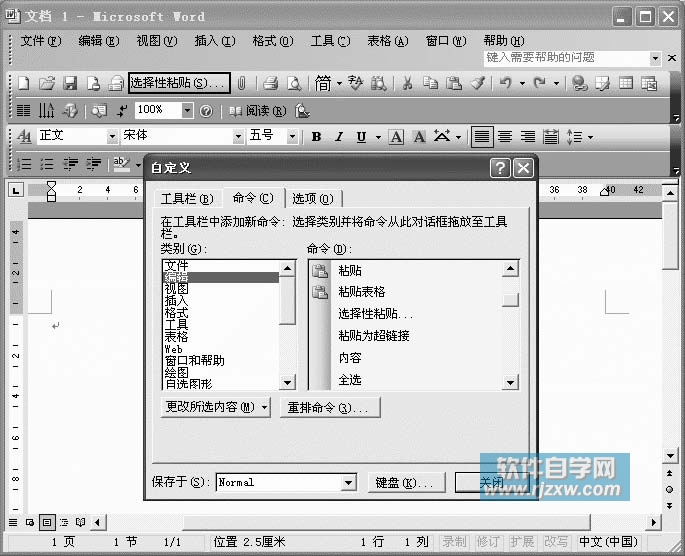
Task: Open the 文件 menu
Action: coord(41,41)
